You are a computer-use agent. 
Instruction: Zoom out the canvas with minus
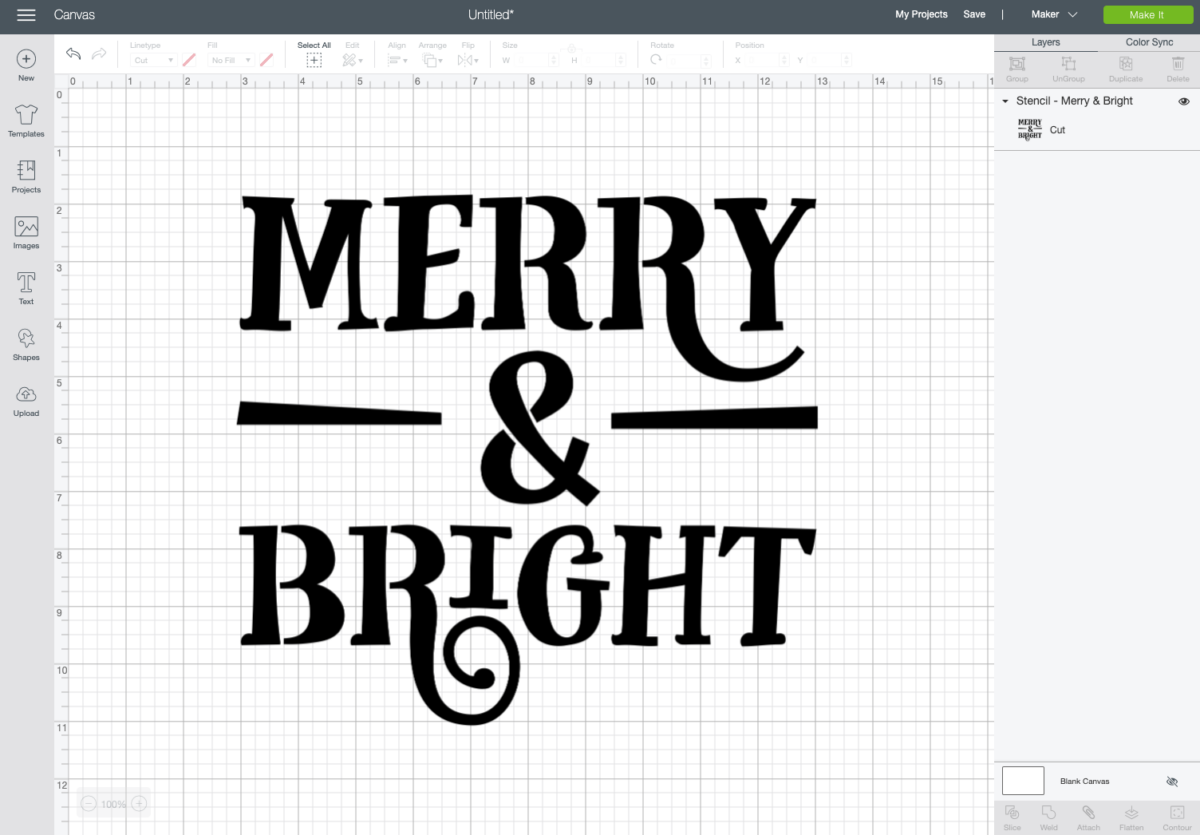point(88,804)
